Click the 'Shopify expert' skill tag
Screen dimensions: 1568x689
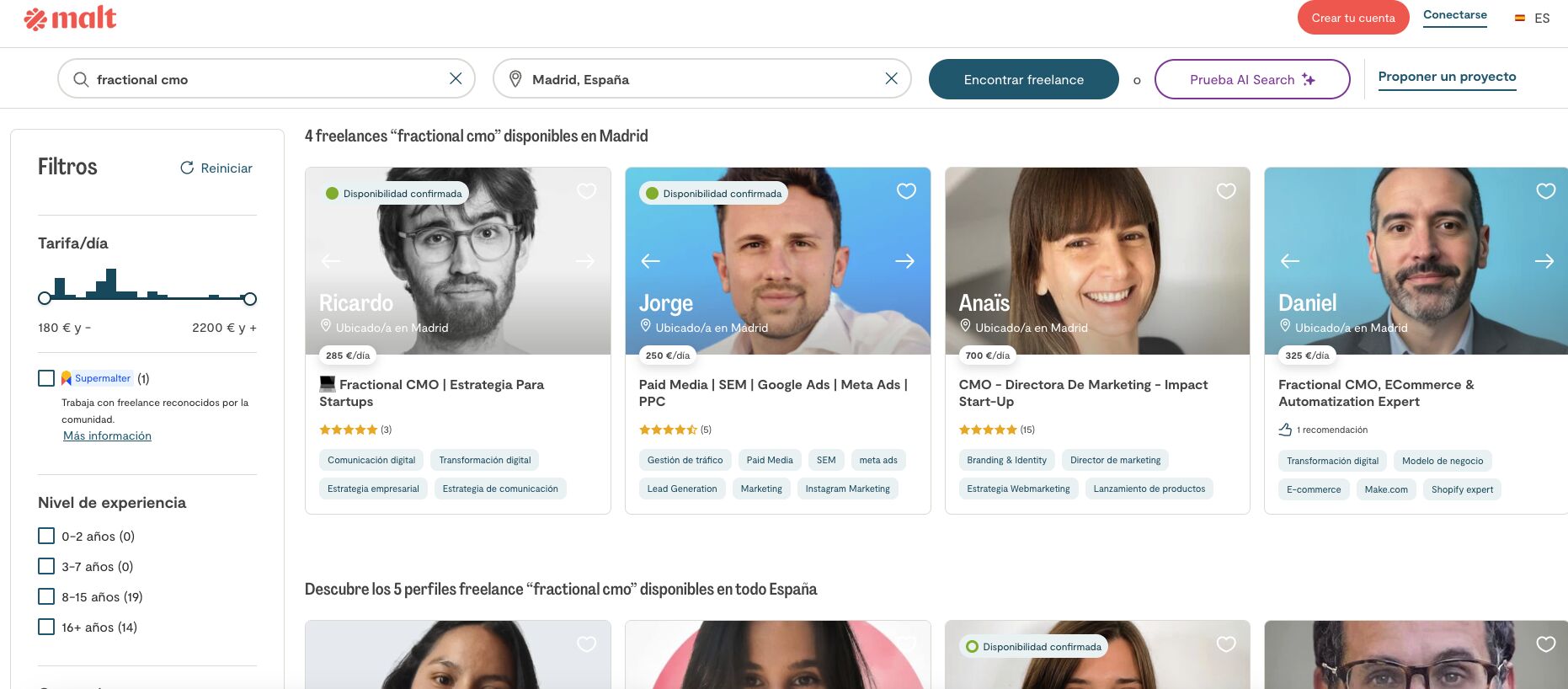[x=1462, y=489]
